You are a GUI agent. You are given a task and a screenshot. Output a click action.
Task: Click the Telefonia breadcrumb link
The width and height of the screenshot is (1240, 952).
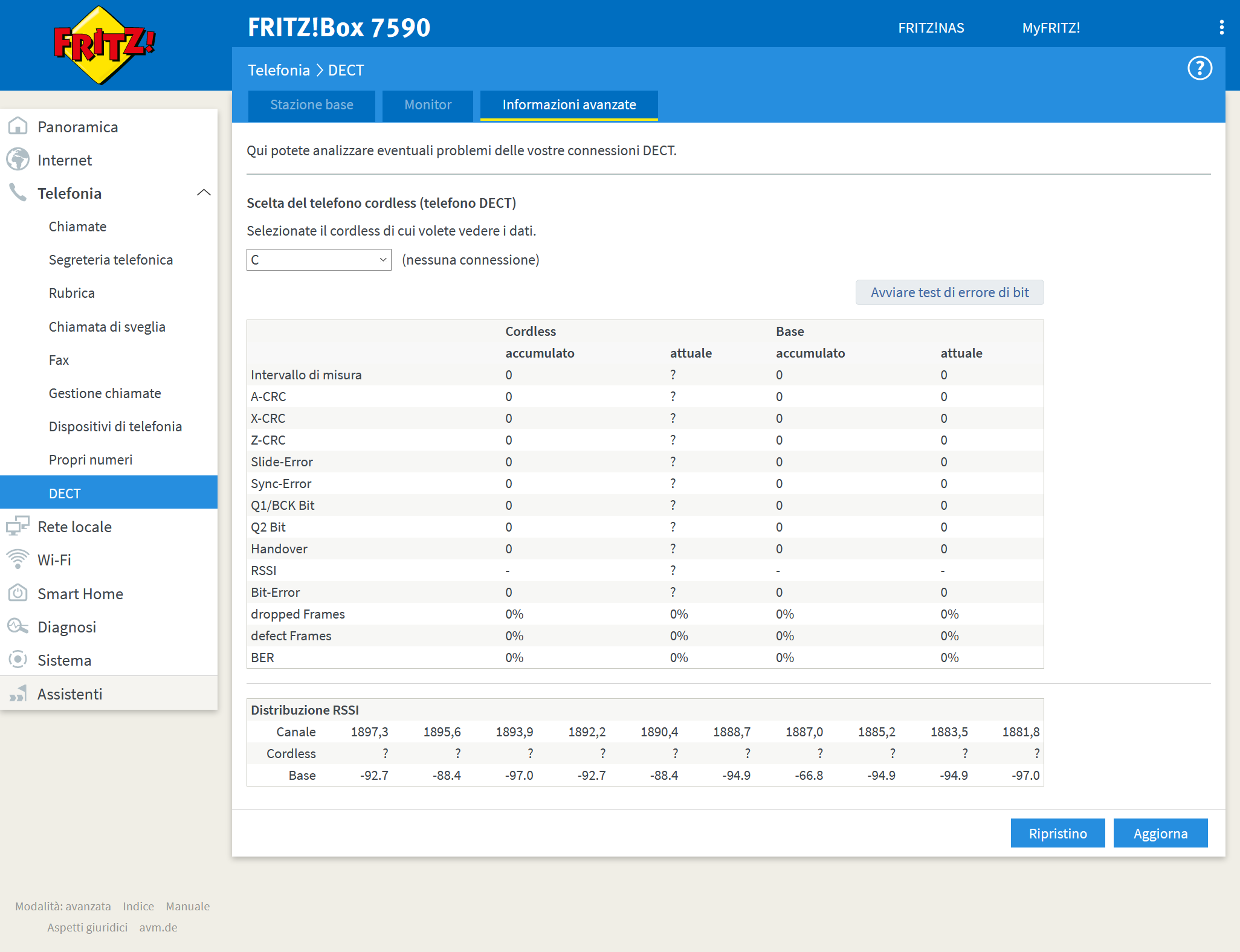[279, 70]
